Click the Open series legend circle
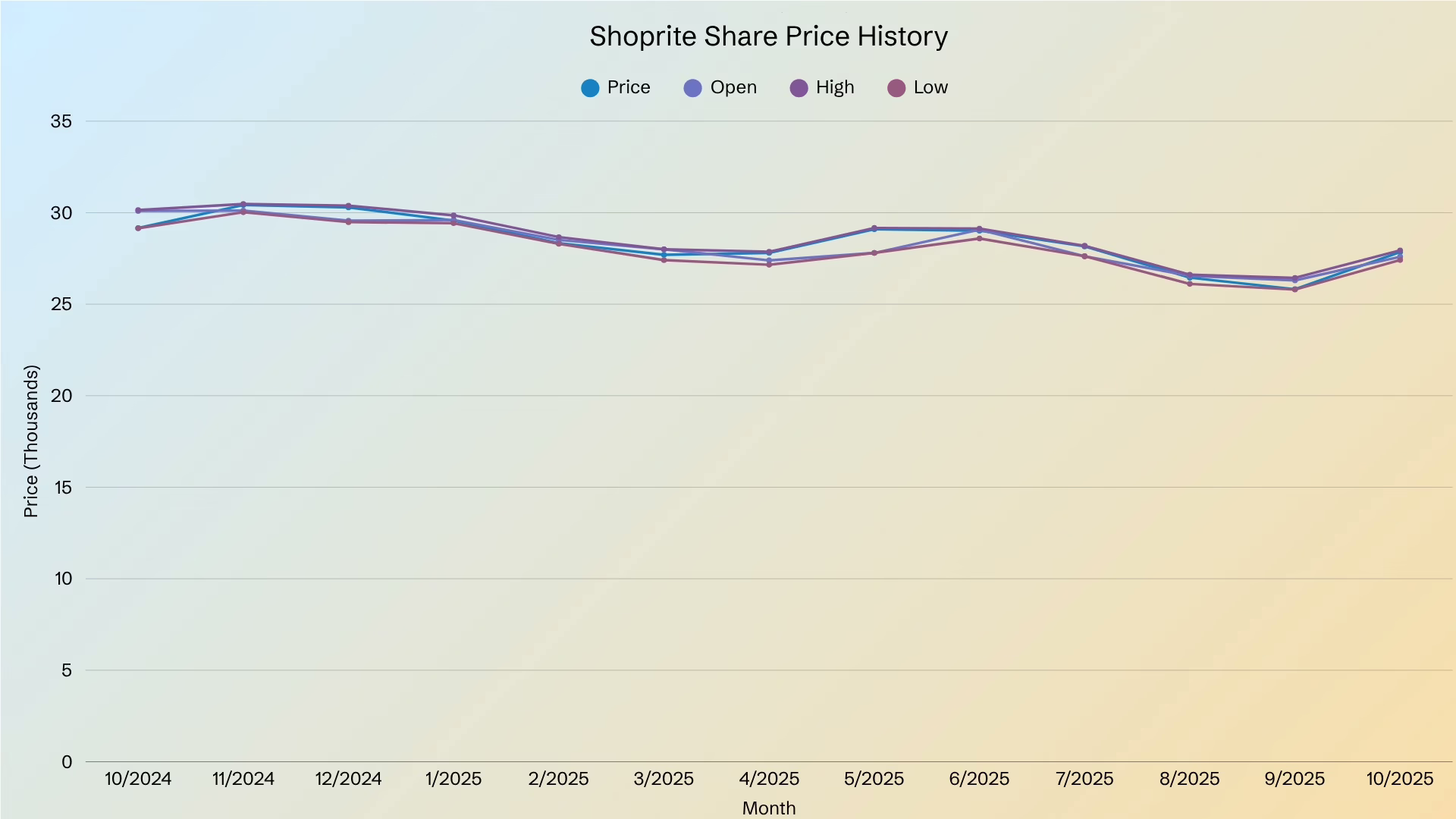 tap(692, 88)
